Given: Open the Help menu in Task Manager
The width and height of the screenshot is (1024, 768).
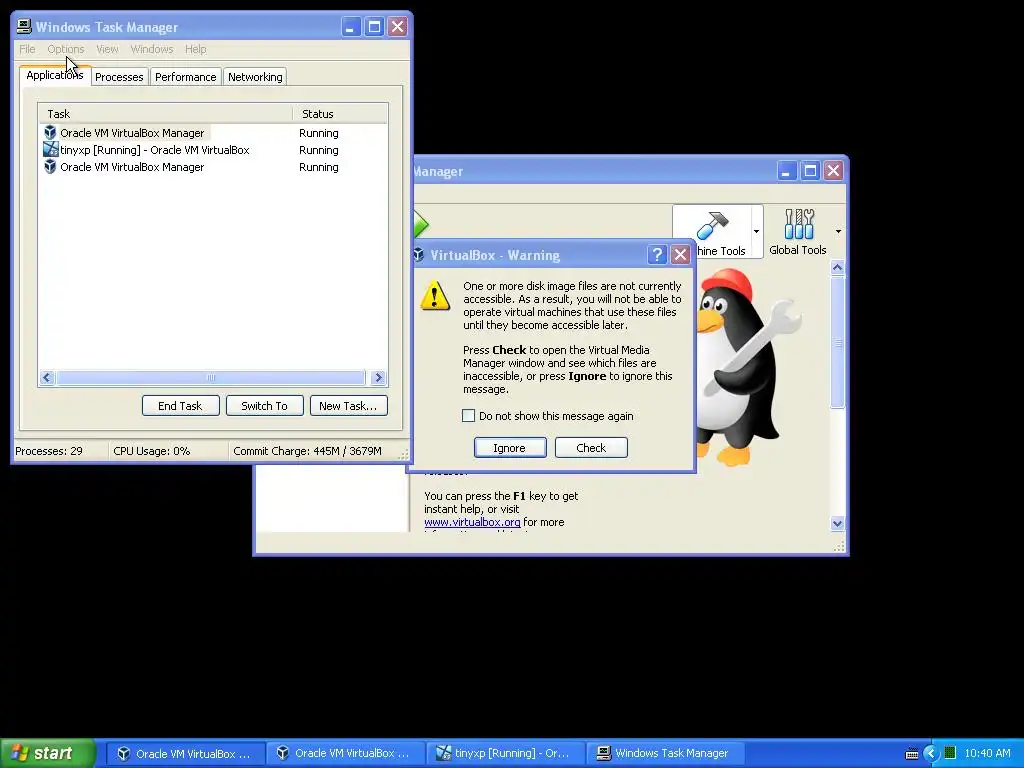Looking at the screenshot, I should (195, 49).
